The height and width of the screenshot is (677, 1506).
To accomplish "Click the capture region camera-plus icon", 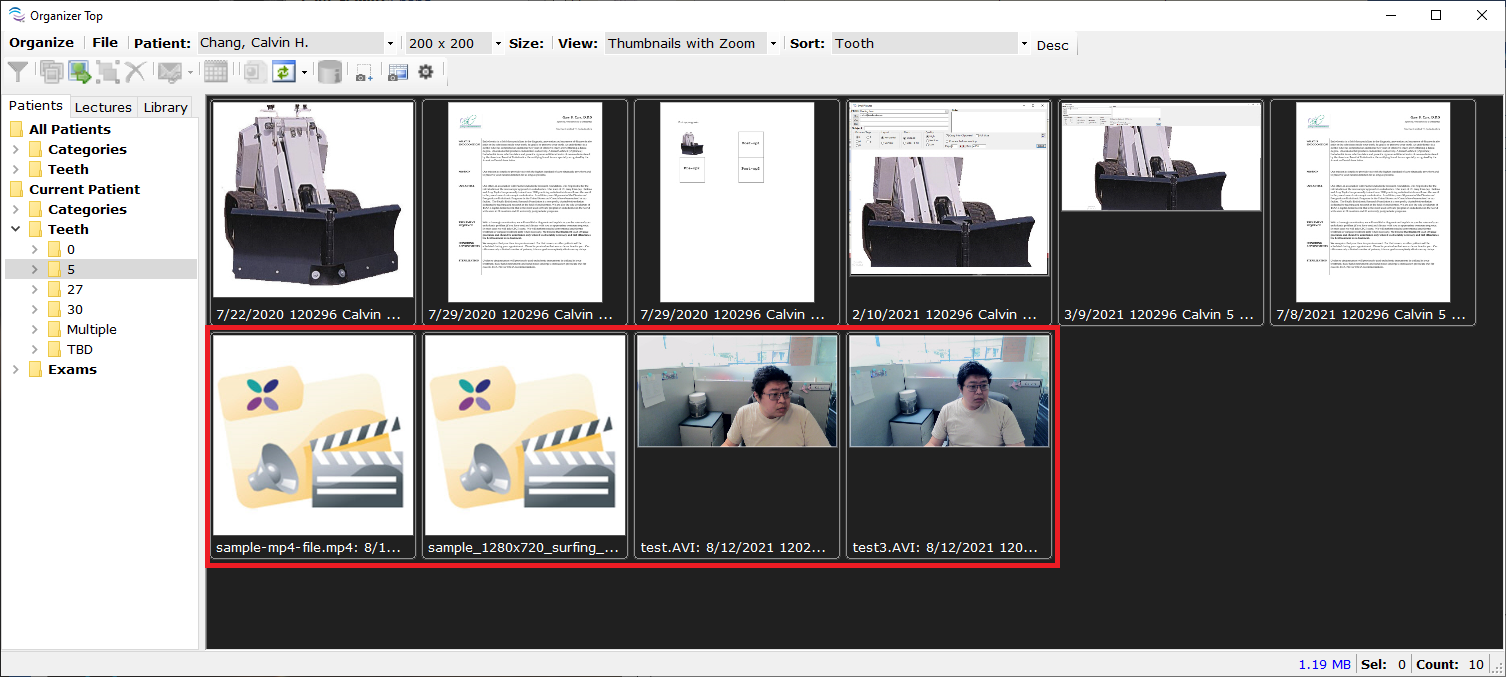I will pos(364,72).
